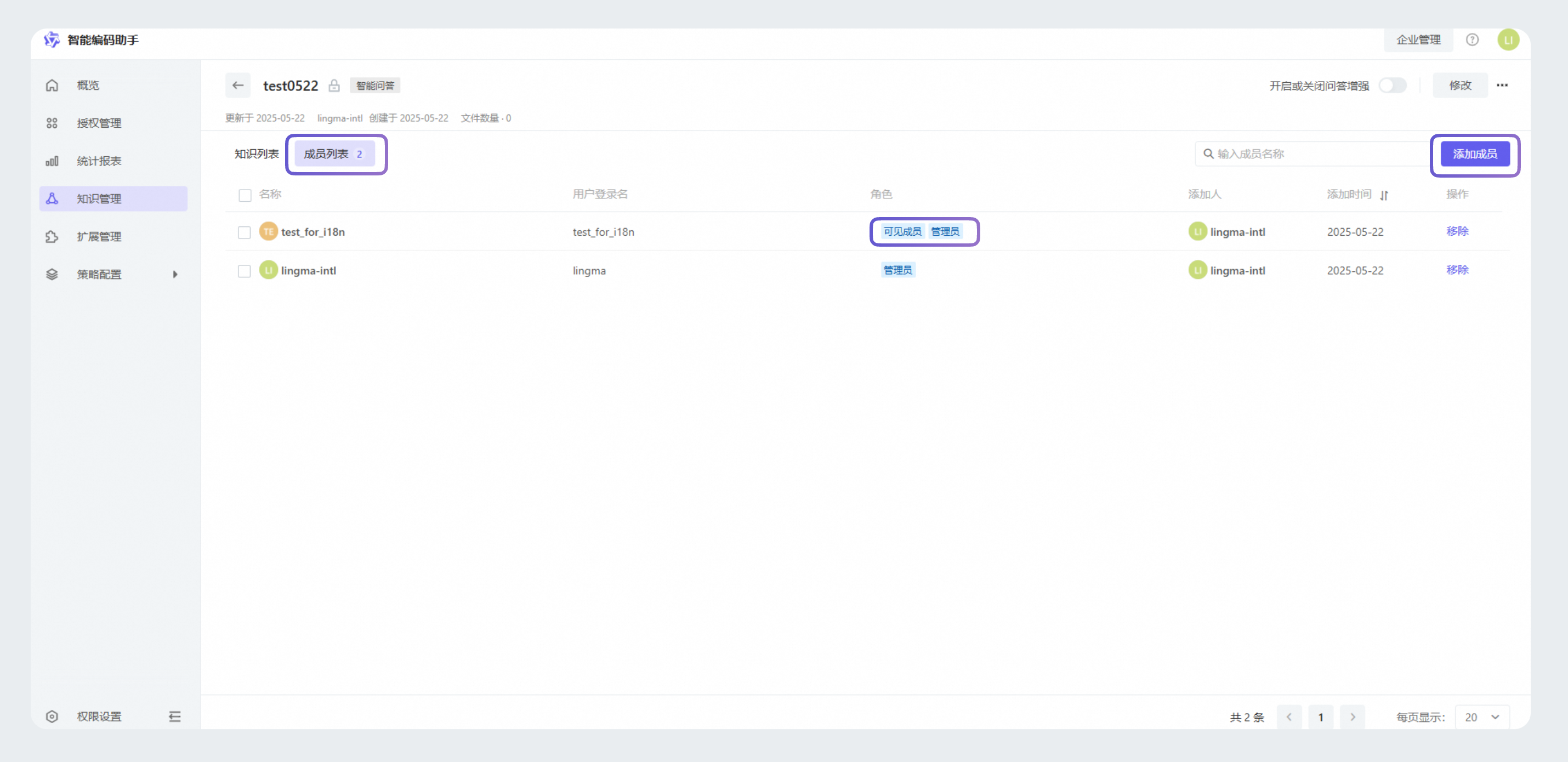The width and height of the screenshot is (1568, 762).
Task: Sort by 添加时间 using the sort icon
Action: click(1384, 195)
